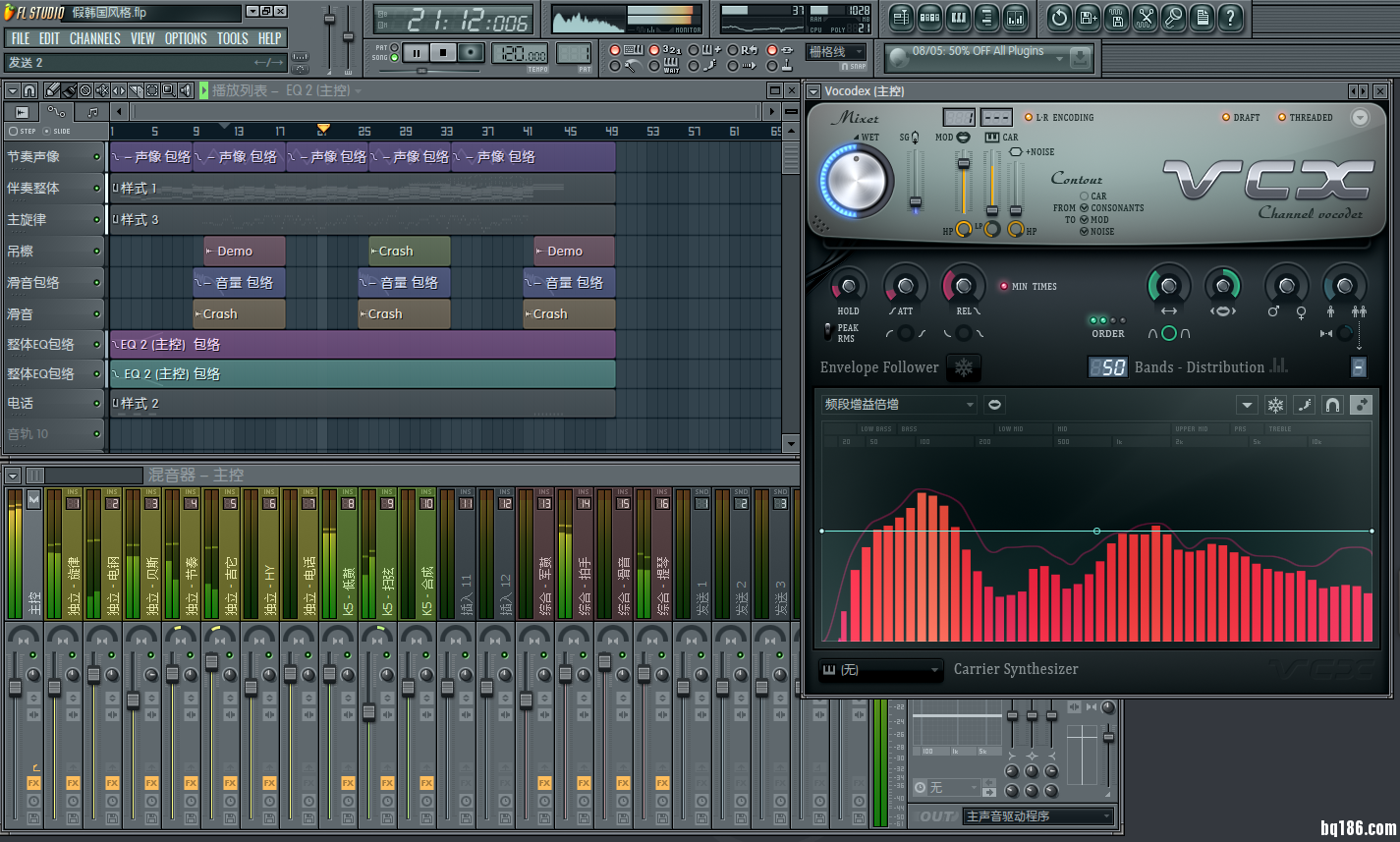Select the Crash clip on 吊镲 track

(410, 251)
